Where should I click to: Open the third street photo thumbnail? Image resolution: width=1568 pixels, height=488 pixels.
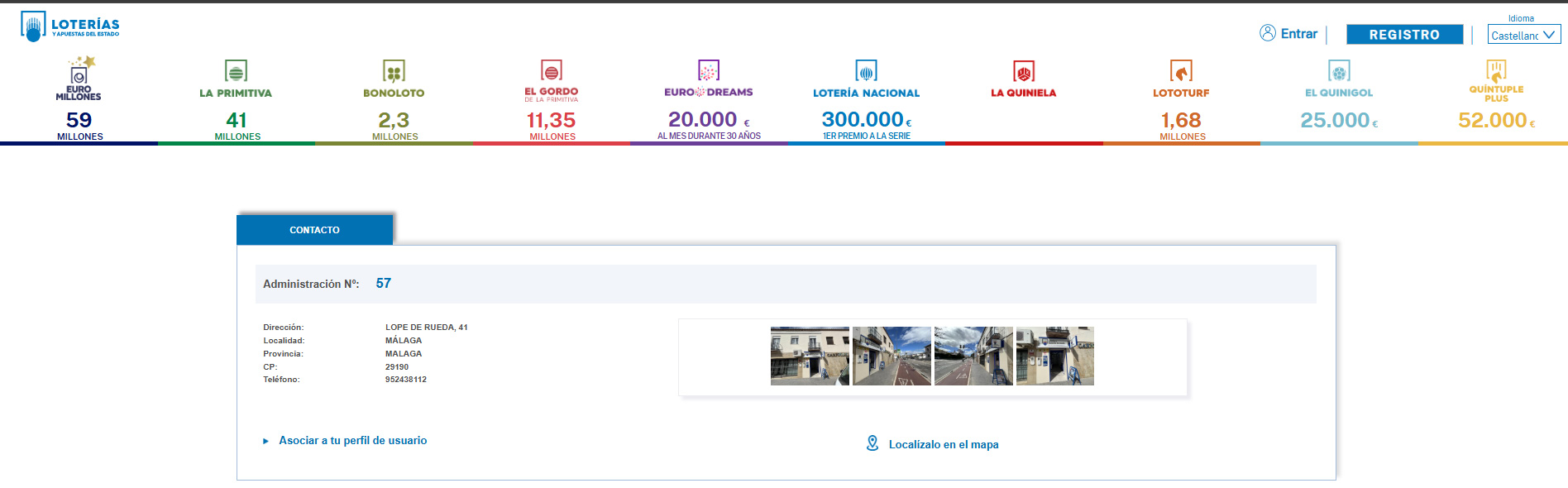[x=973, y=356]
